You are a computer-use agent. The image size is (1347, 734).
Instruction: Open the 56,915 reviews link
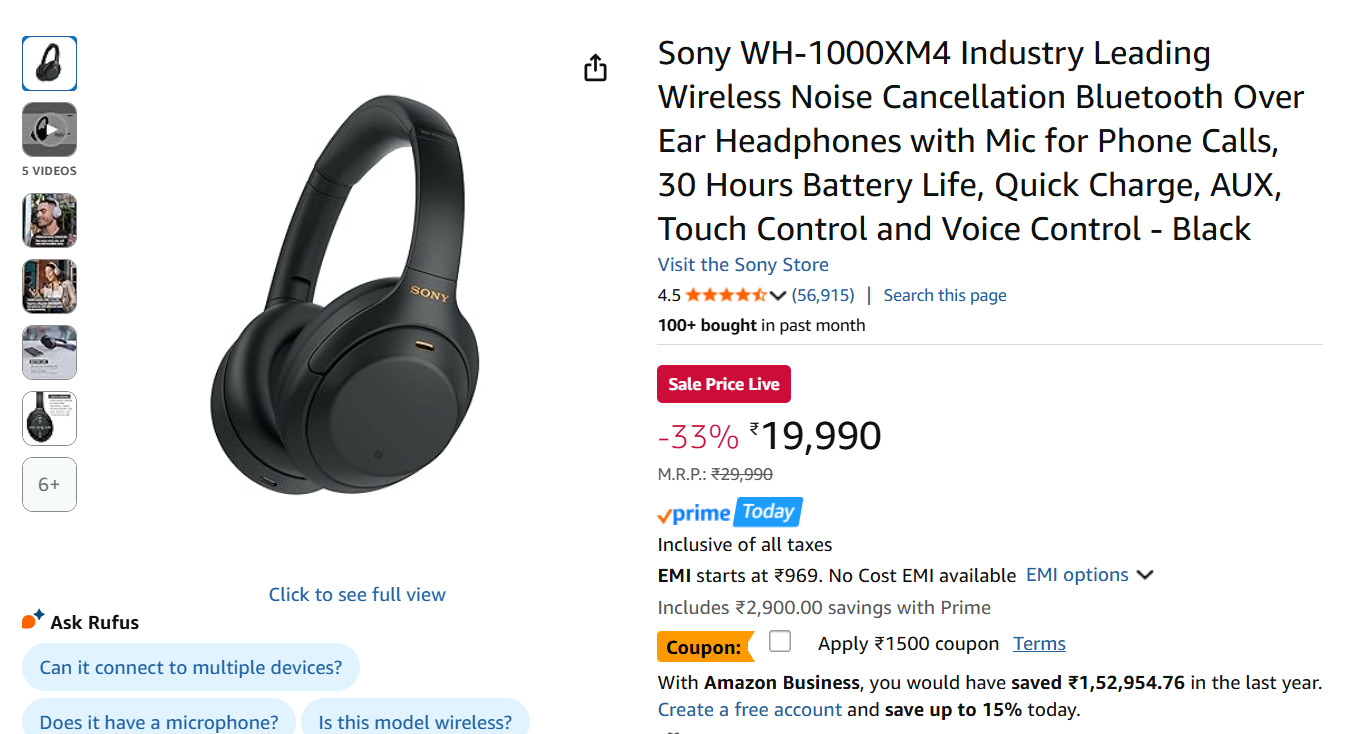pyautogui.click(x=823, y=295)
